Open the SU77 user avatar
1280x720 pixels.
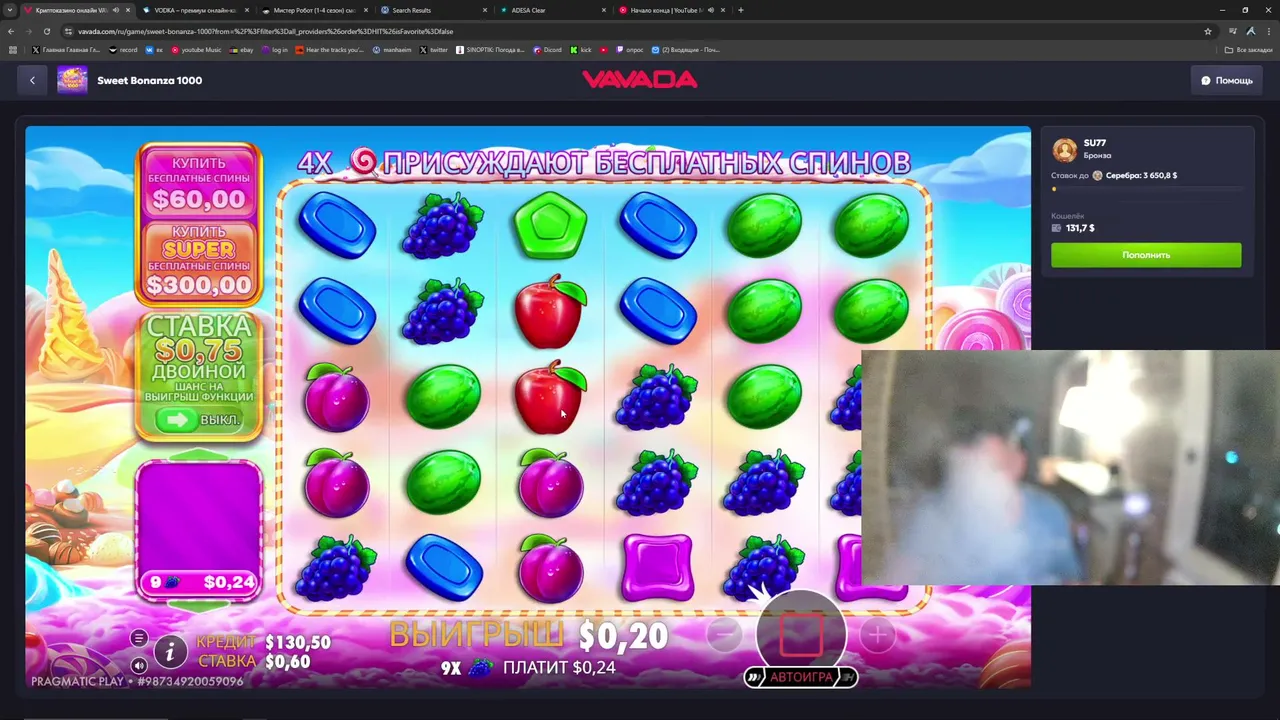tap(1064, 150)
